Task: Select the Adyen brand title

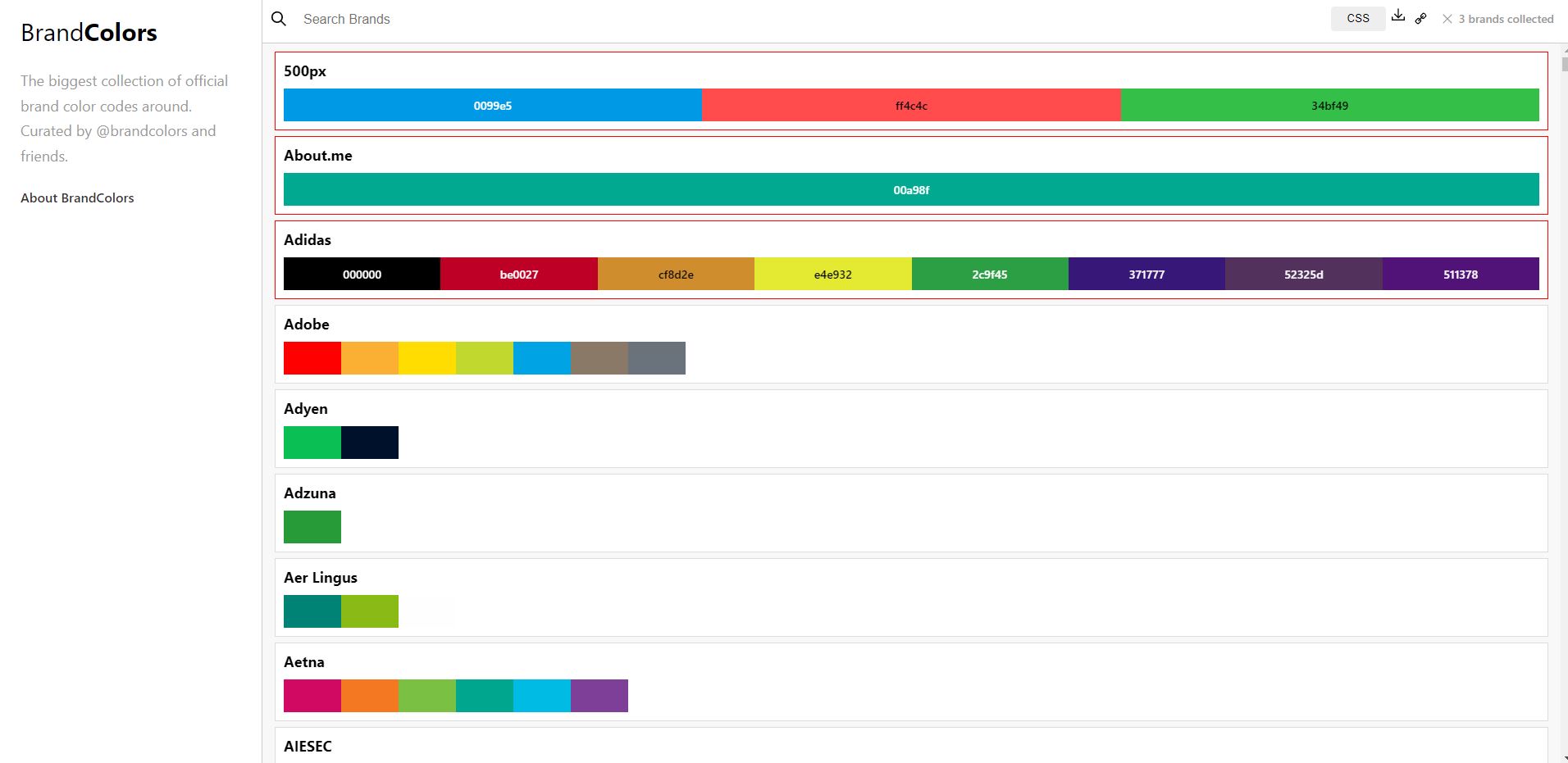Action: point(306,409)
